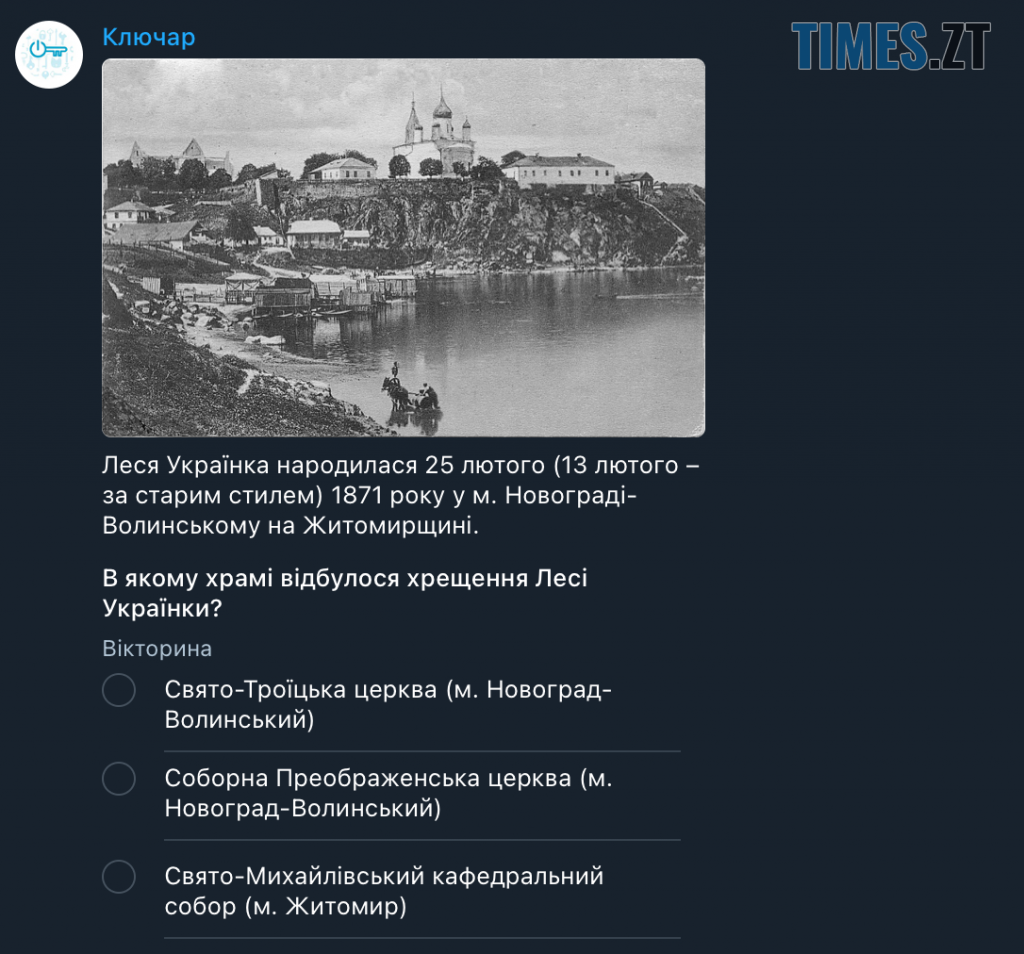Click the wooden riverside huts in the photo

click(320, 293)
